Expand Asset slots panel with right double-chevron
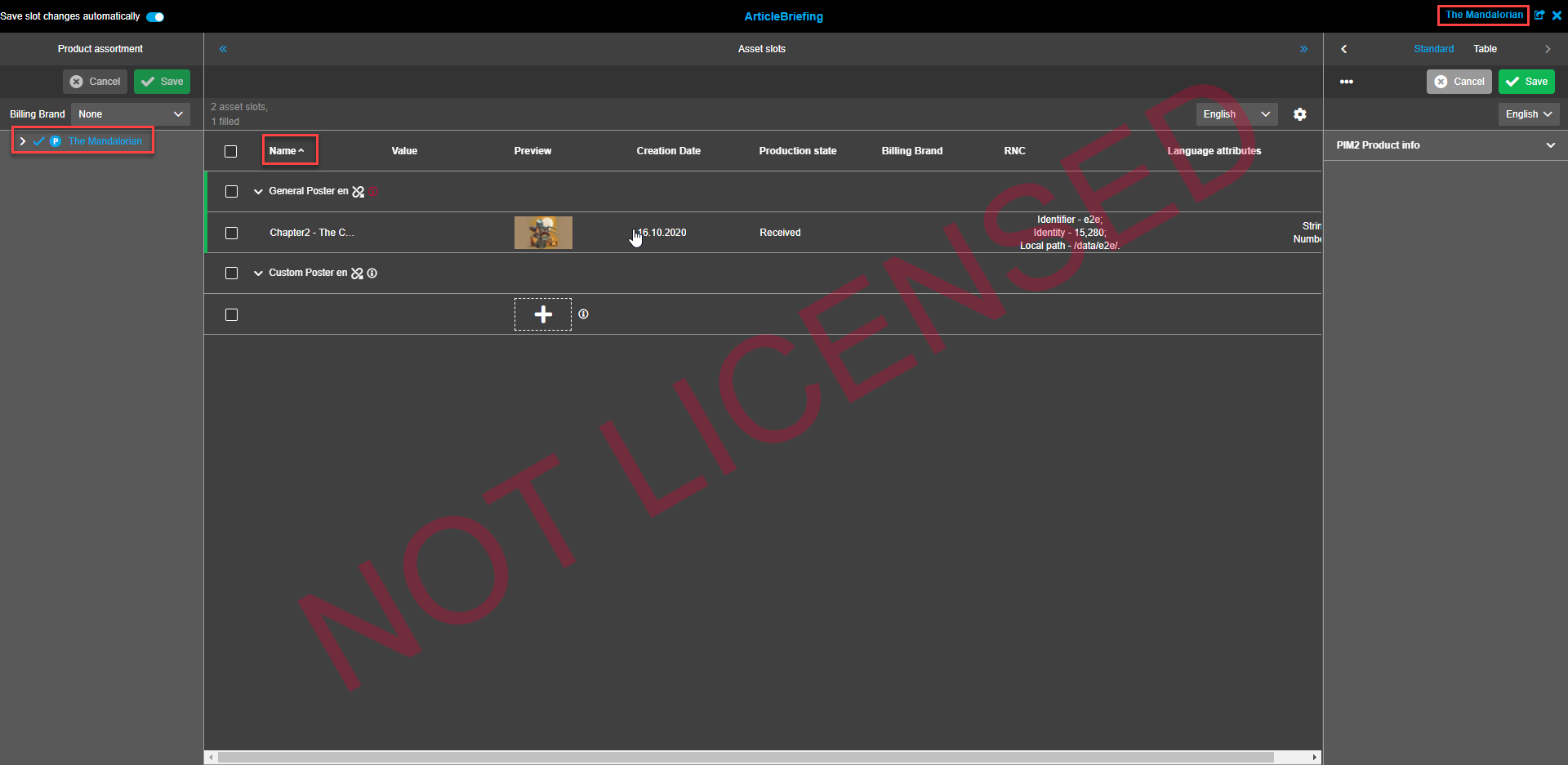1568x765 pixels. click(x=1303, y=49)
